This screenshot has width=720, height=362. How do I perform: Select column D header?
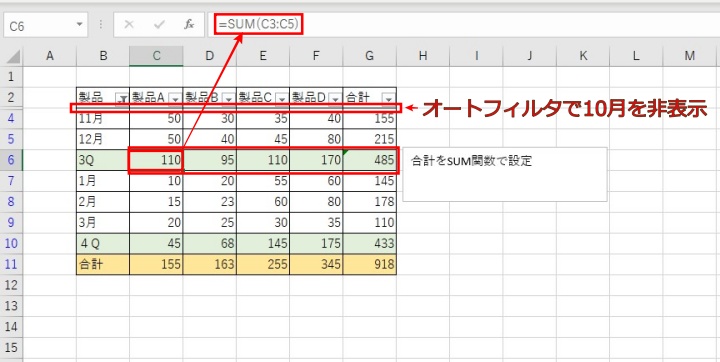tap(209, 56)
